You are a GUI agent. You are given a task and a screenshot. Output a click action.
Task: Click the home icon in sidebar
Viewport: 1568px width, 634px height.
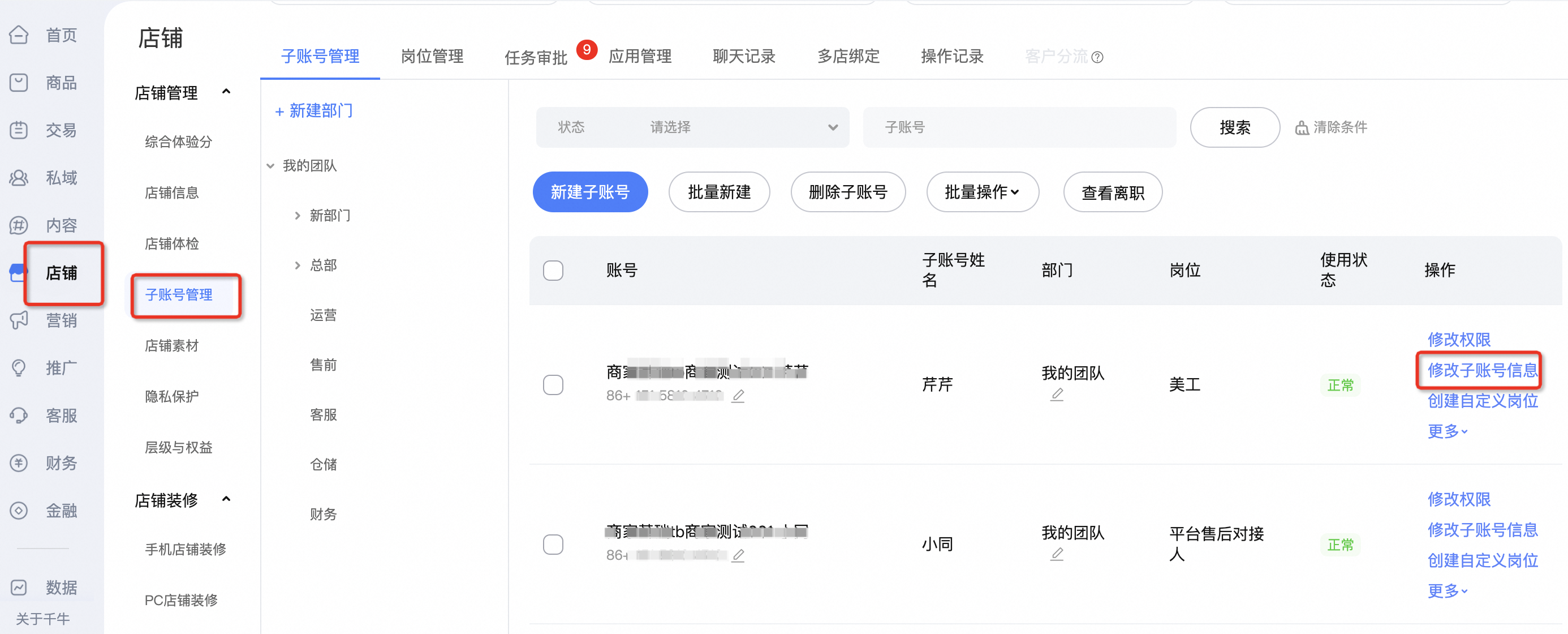(19, 35)
